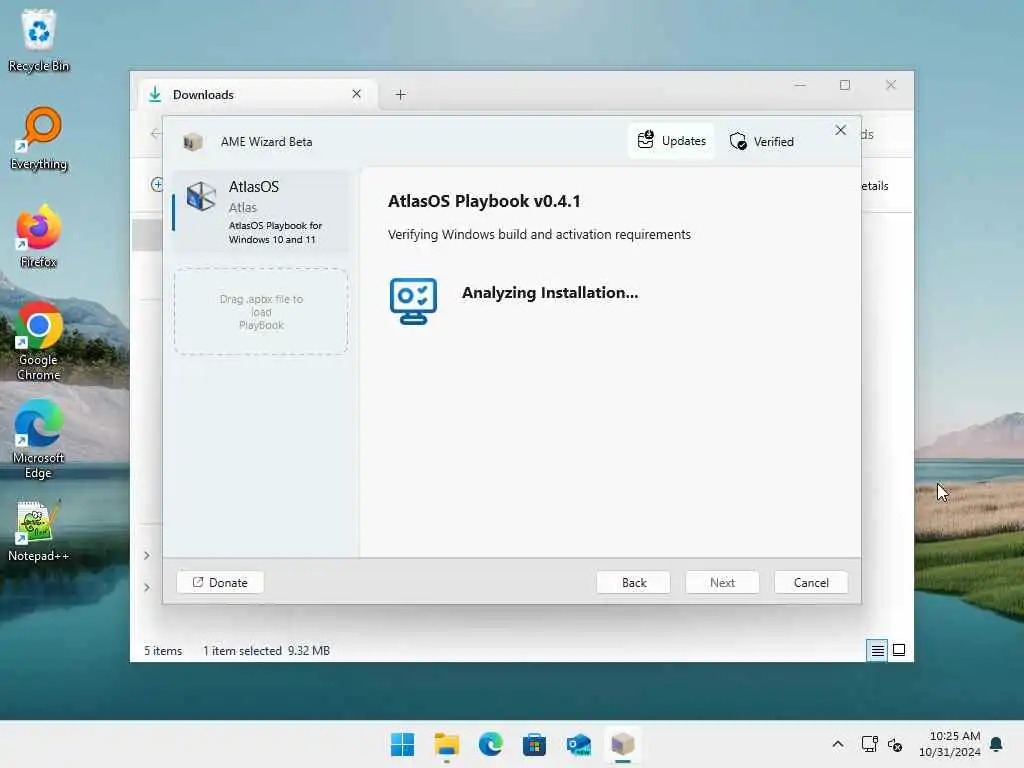Click the apbx file drop zone
Screen dimensions: 1024x768
coord(261,312)
